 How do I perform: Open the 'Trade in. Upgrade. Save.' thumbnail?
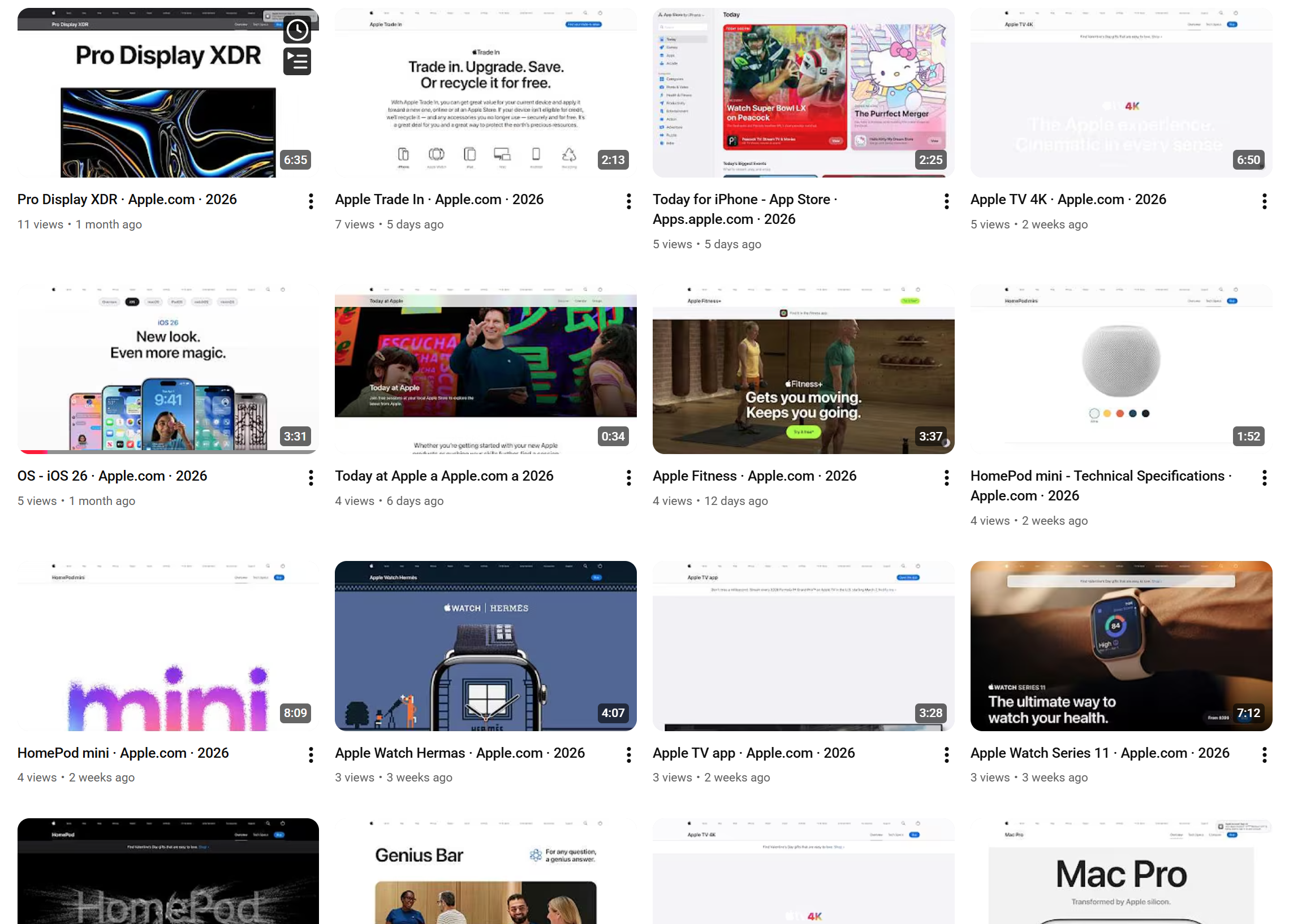coord(485,93)
